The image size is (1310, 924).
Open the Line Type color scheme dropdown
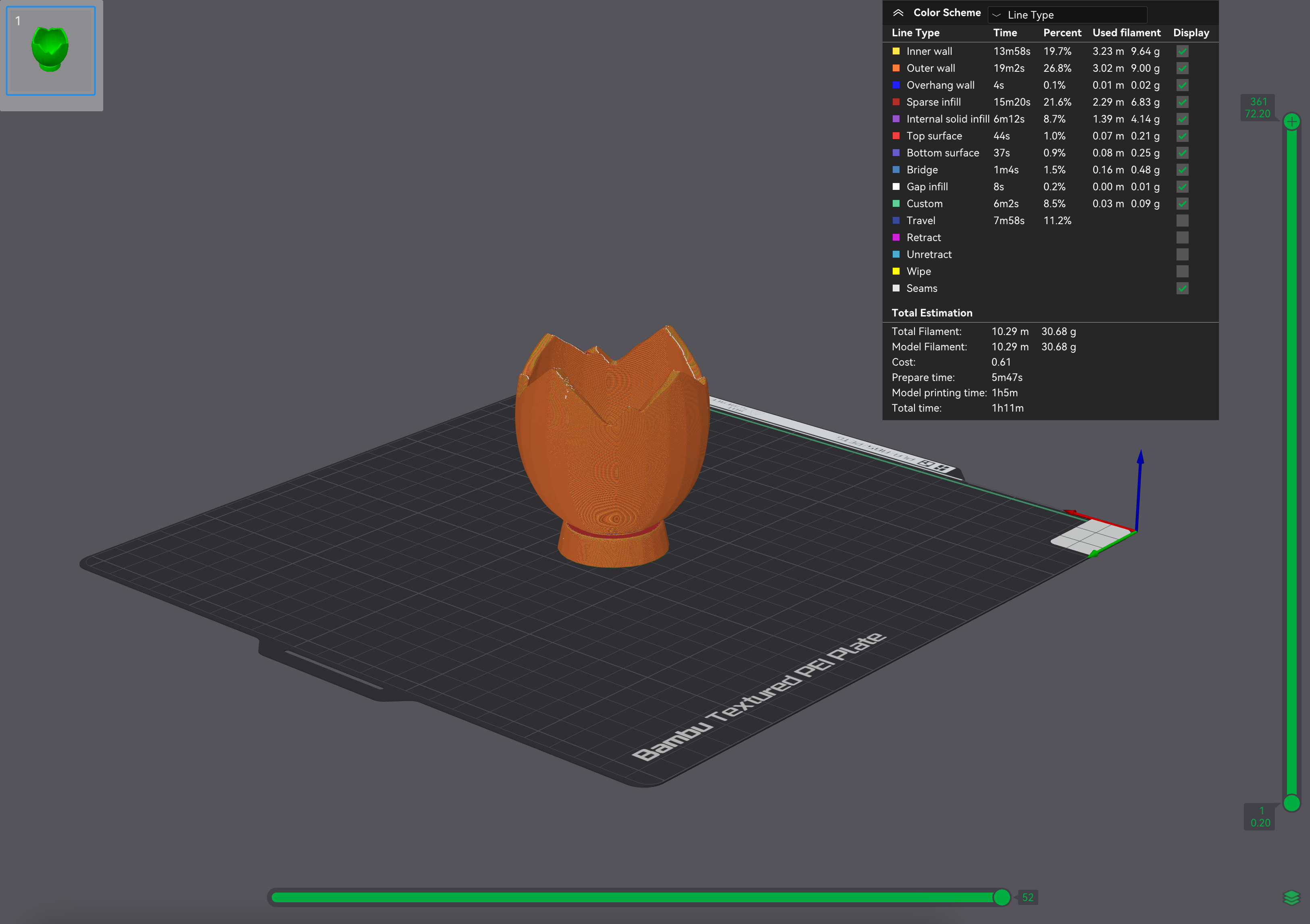point(1067,15)
